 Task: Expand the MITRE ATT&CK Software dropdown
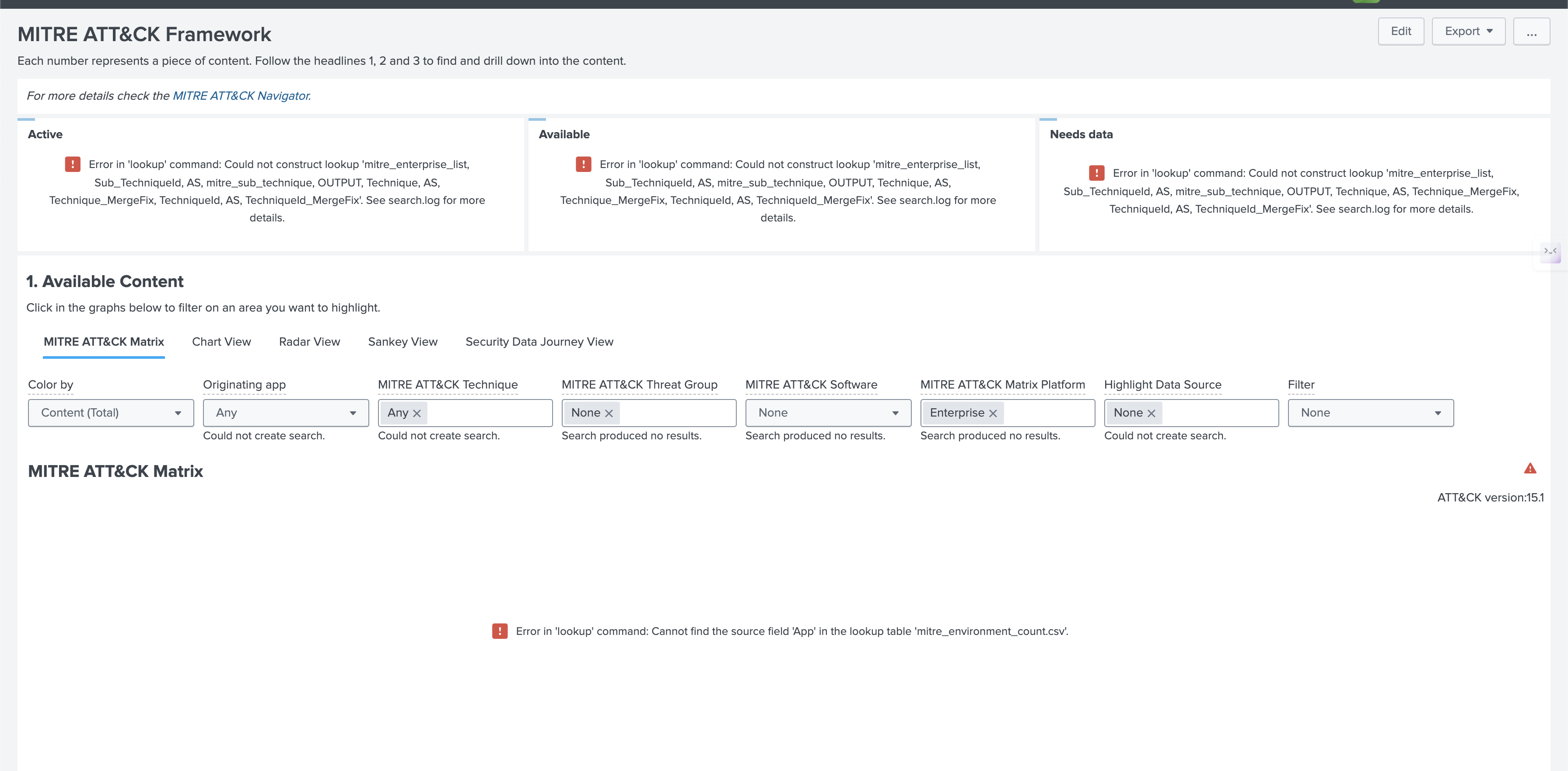pos(828,413)
